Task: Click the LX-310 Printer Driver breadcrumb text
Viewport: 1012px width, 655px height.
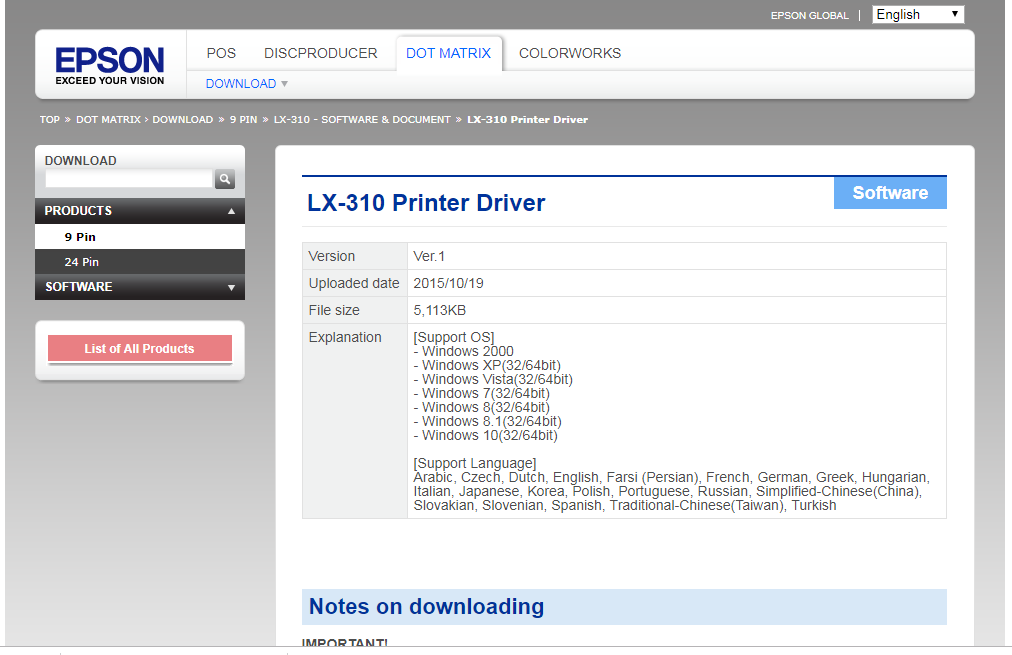Action: (x=527, y=119)
